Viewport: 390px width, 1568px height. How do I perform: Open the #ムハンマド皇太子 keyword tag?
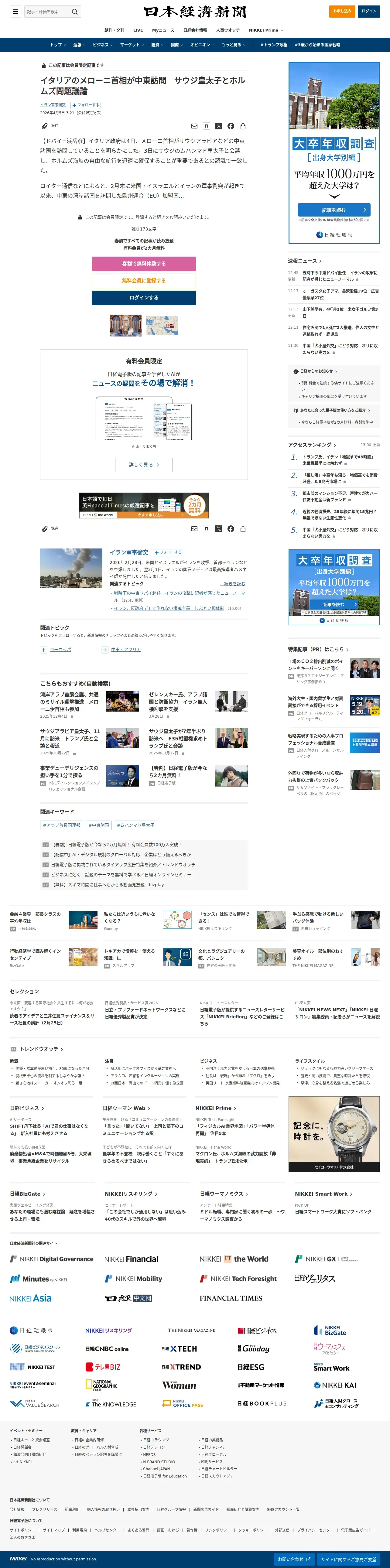[x=136, y=825]
